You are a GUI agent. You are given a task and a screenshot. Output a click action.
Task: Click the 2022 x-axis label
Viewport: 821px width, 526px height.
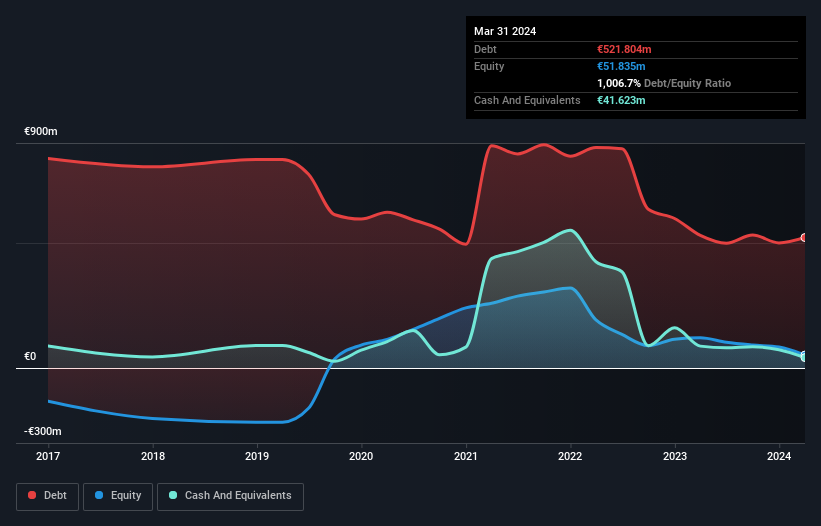coord(570,456)
